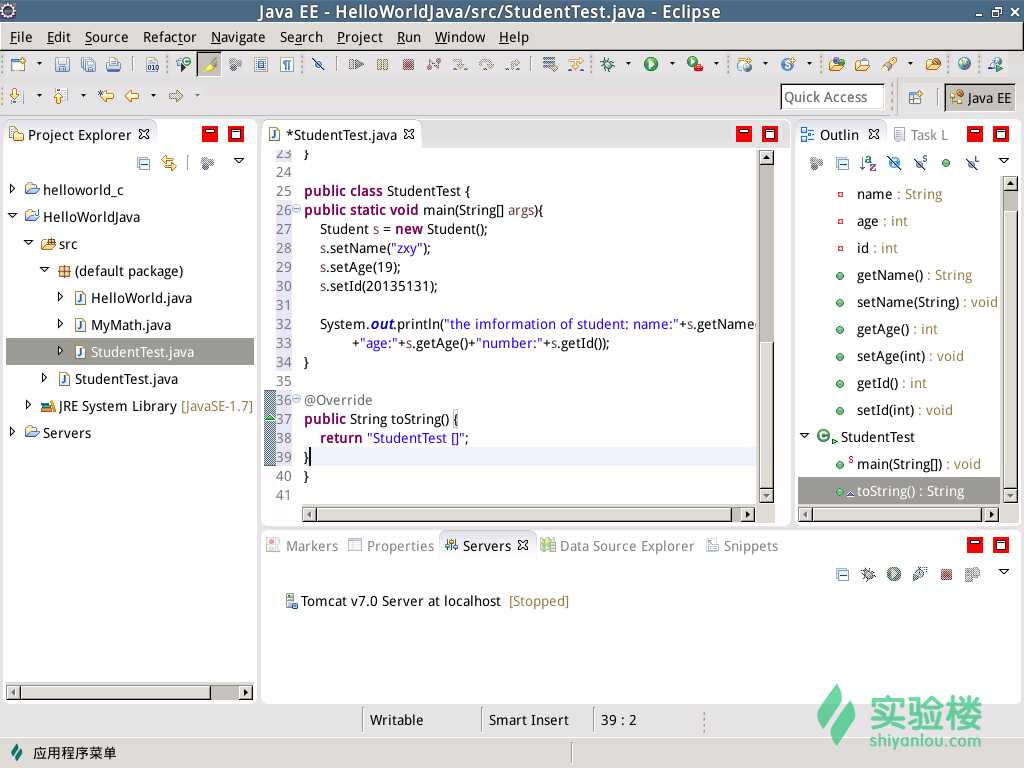Toggle Show Whitespace Characters pilcrow icon
The height and width of the screenshot is (768, 1024).
[287, 64]
